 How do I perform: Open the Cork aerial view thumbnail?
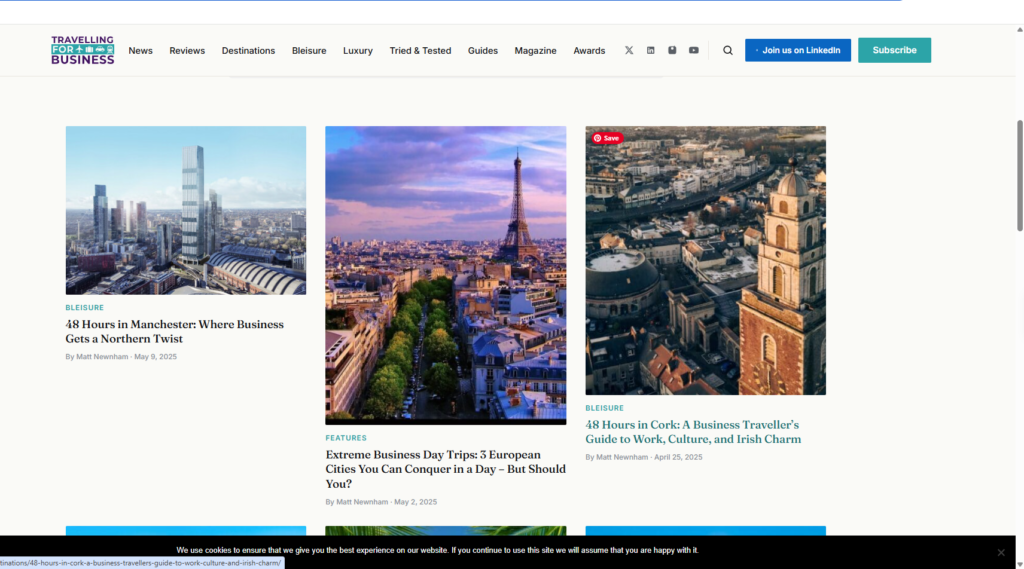[705, 260]
